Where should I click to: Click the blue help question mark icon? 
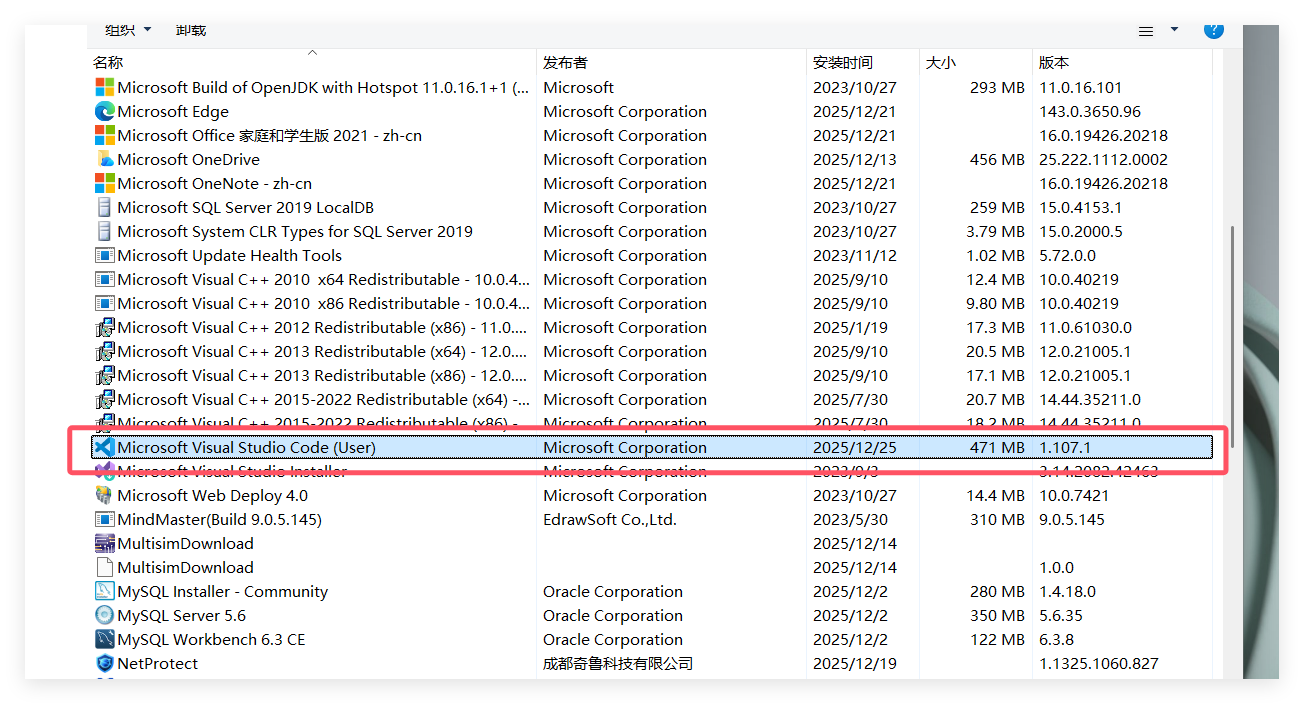pos(1213,30)
